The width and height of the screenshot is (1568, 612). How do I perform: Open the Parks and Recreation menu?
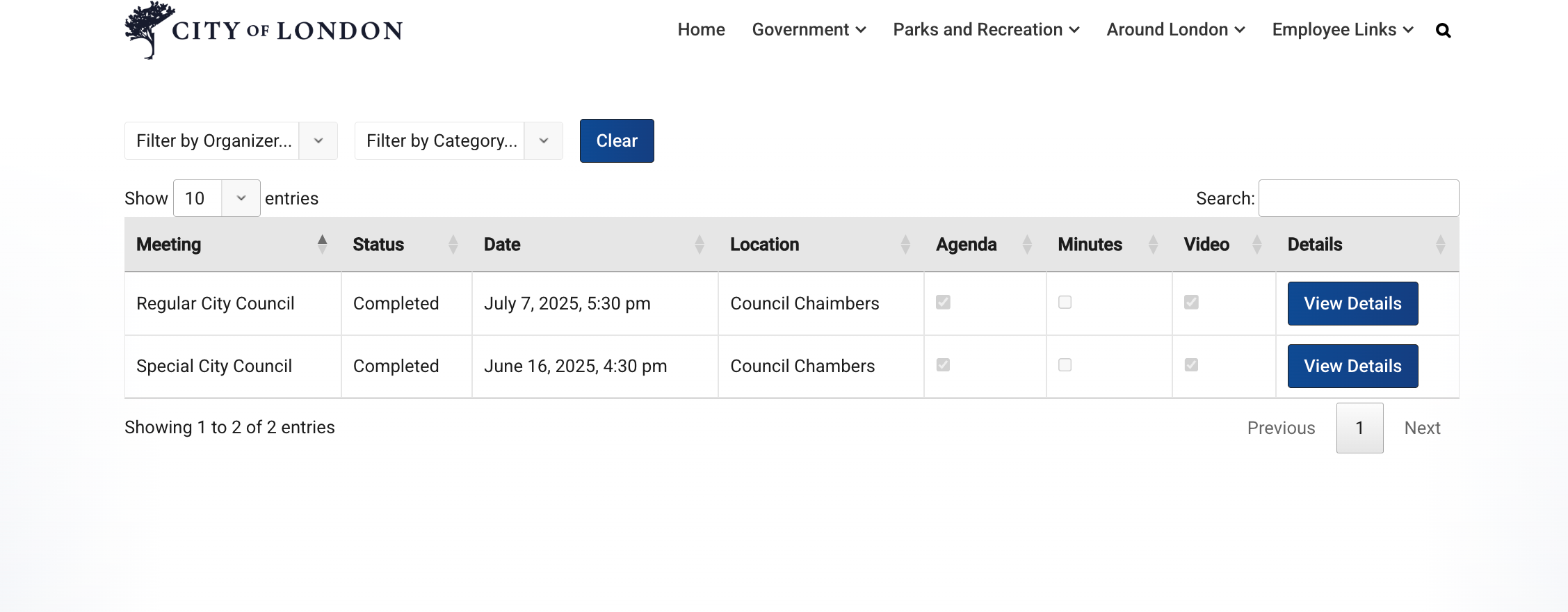tap(986, 30)
